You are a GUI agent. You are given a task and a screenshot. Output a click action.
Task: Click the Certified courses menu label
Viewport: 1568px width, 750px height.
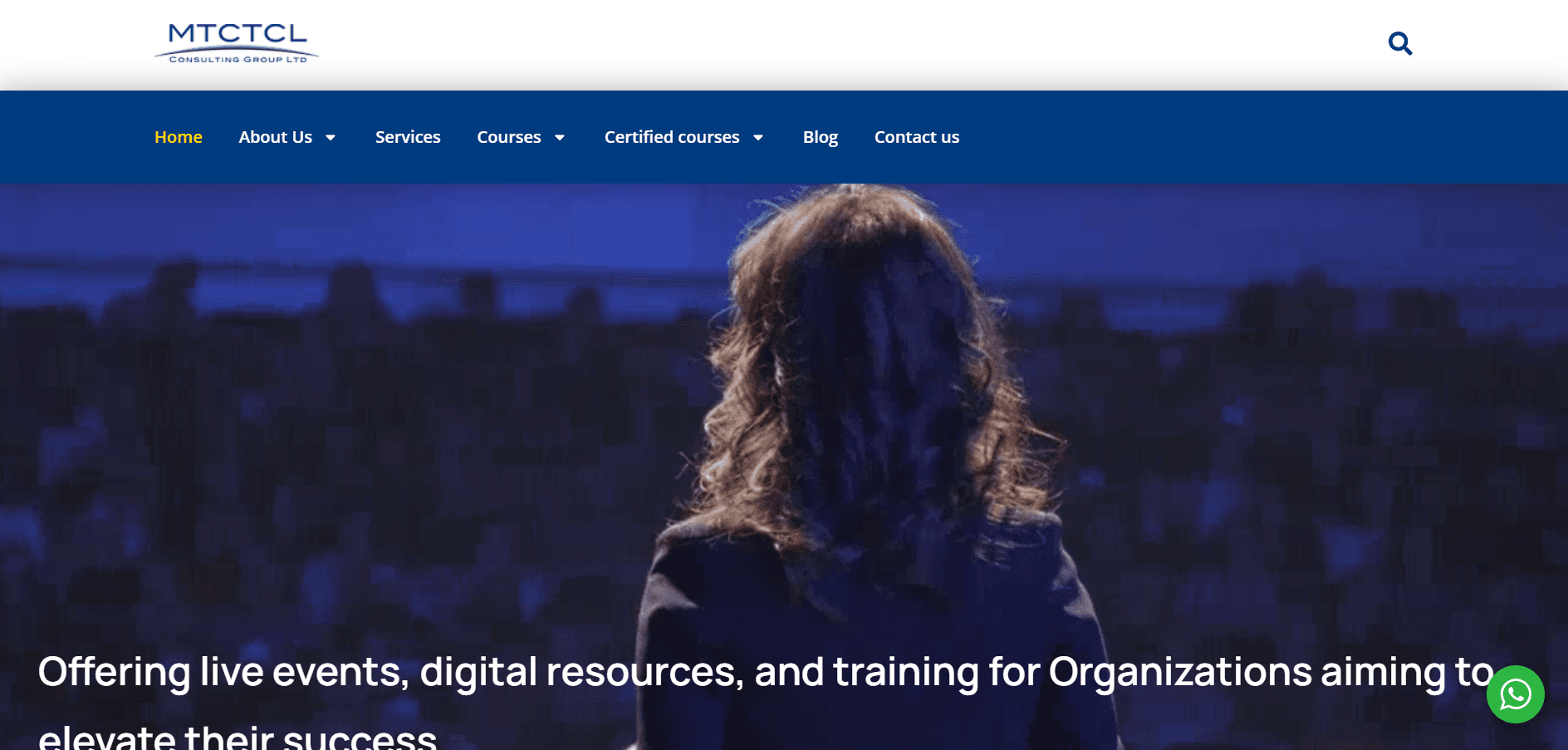[x=671, y=137]
